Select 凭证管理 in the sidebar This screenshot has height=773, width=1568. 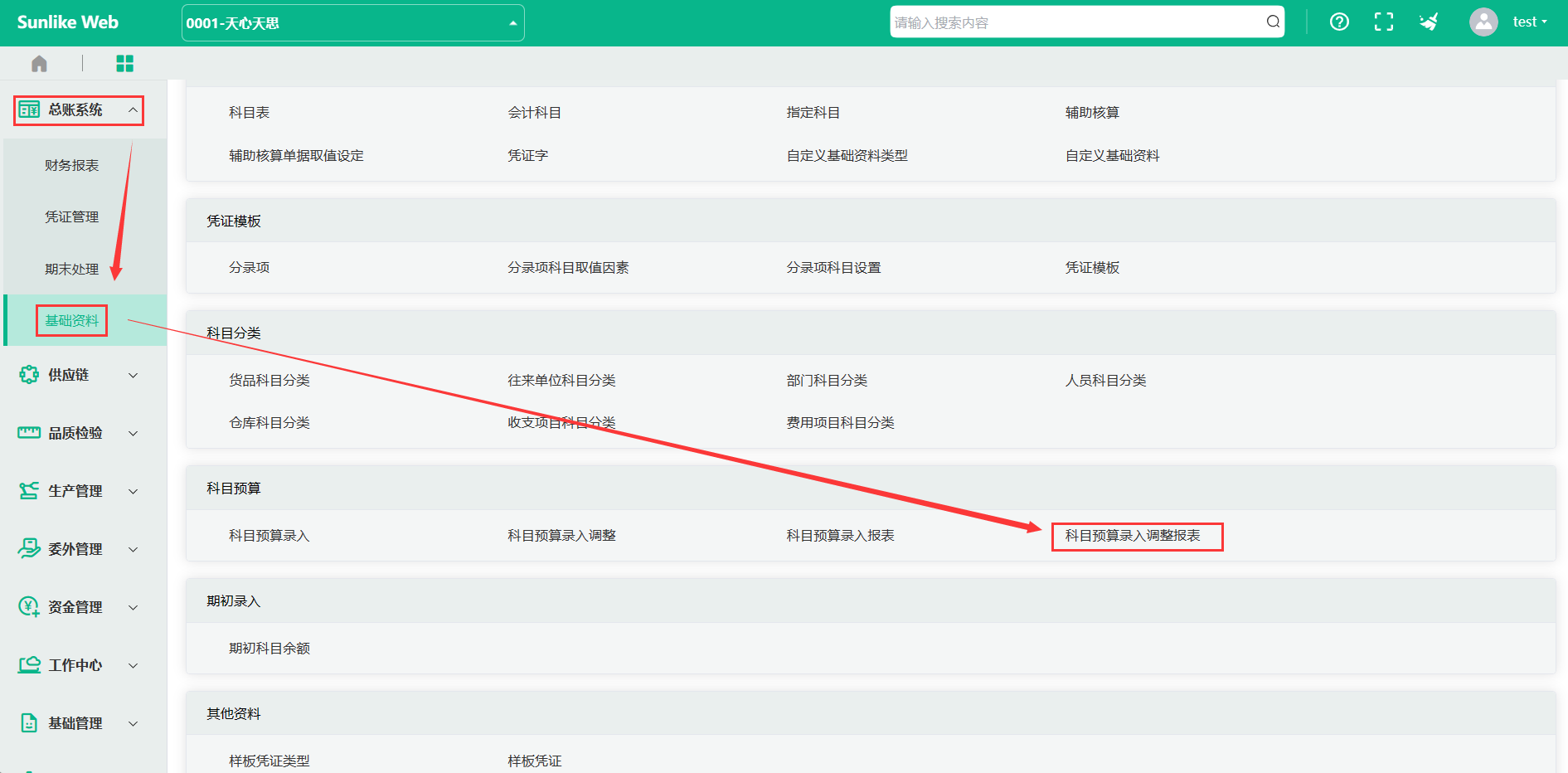[72, 217]
